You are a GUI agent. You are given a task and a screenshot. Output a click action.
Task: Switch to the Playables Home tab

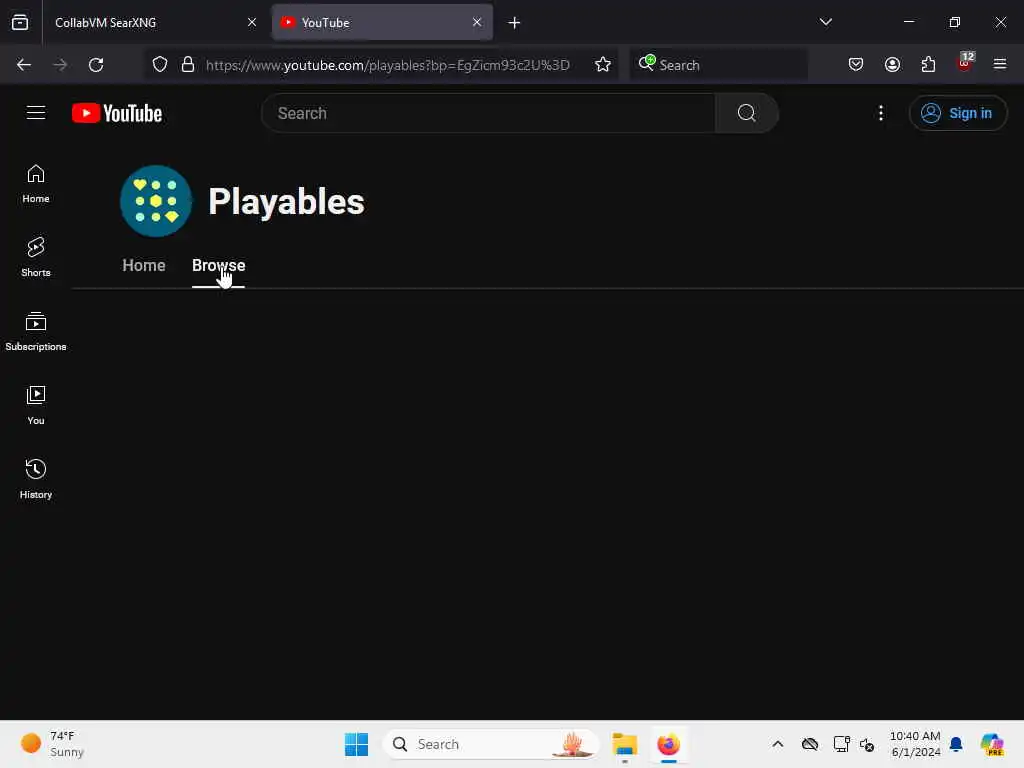pyautogui.click(x=144, y=266)
